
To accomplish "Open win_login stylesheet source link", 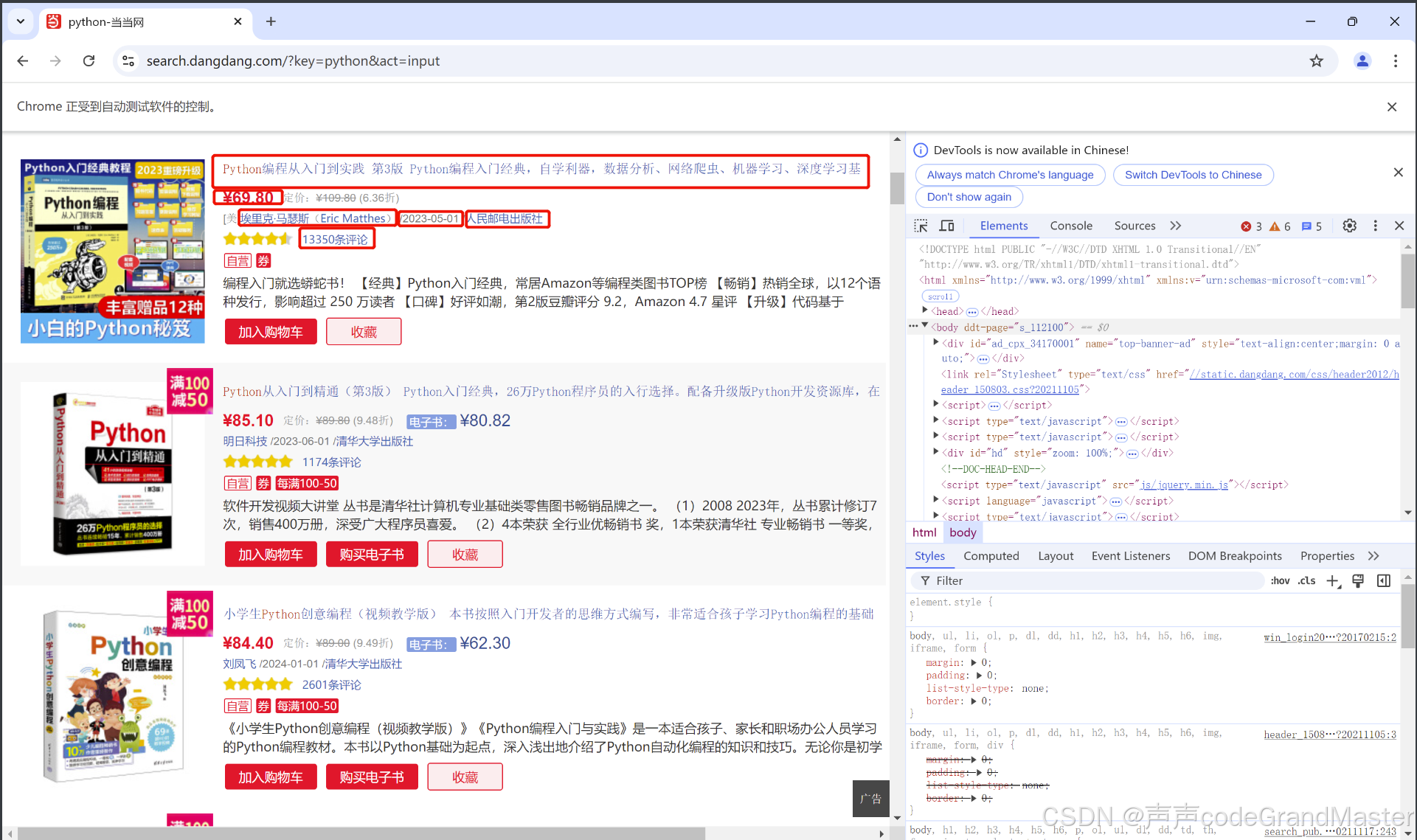I will click(x=1330, y=637).
